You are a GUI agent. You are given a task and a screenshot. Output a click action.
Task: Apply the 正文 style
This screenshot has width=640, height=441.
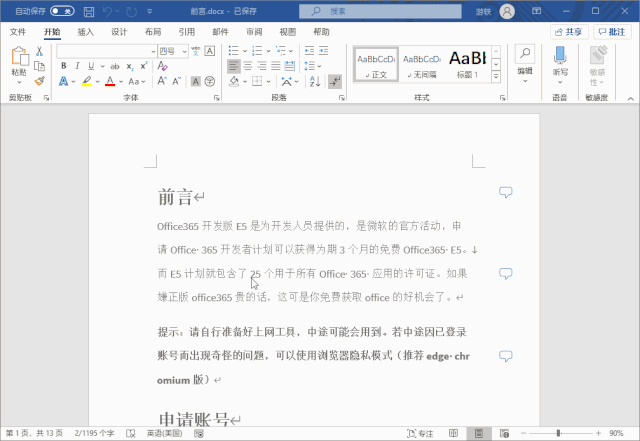click(x=376, y=65)
